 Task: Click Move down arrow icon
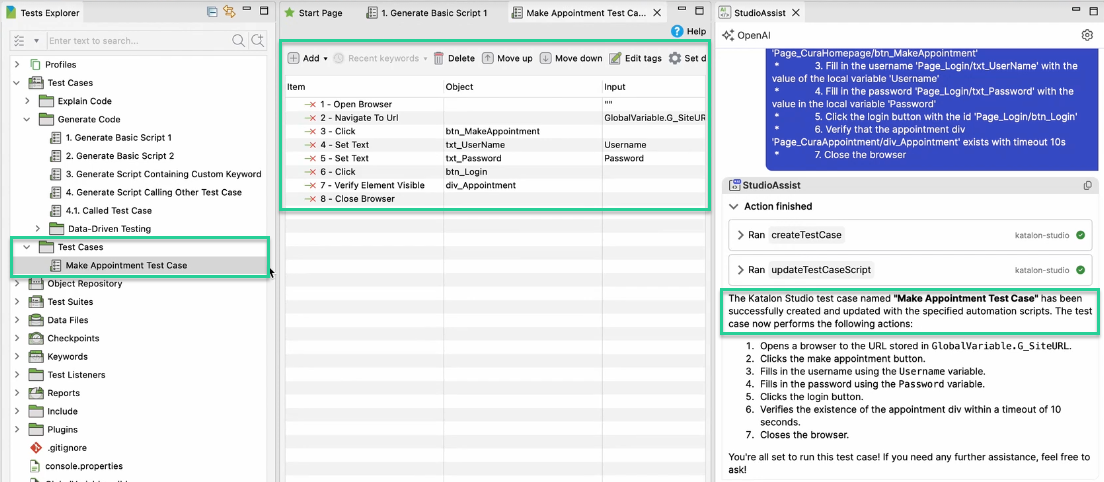(546, 58)
